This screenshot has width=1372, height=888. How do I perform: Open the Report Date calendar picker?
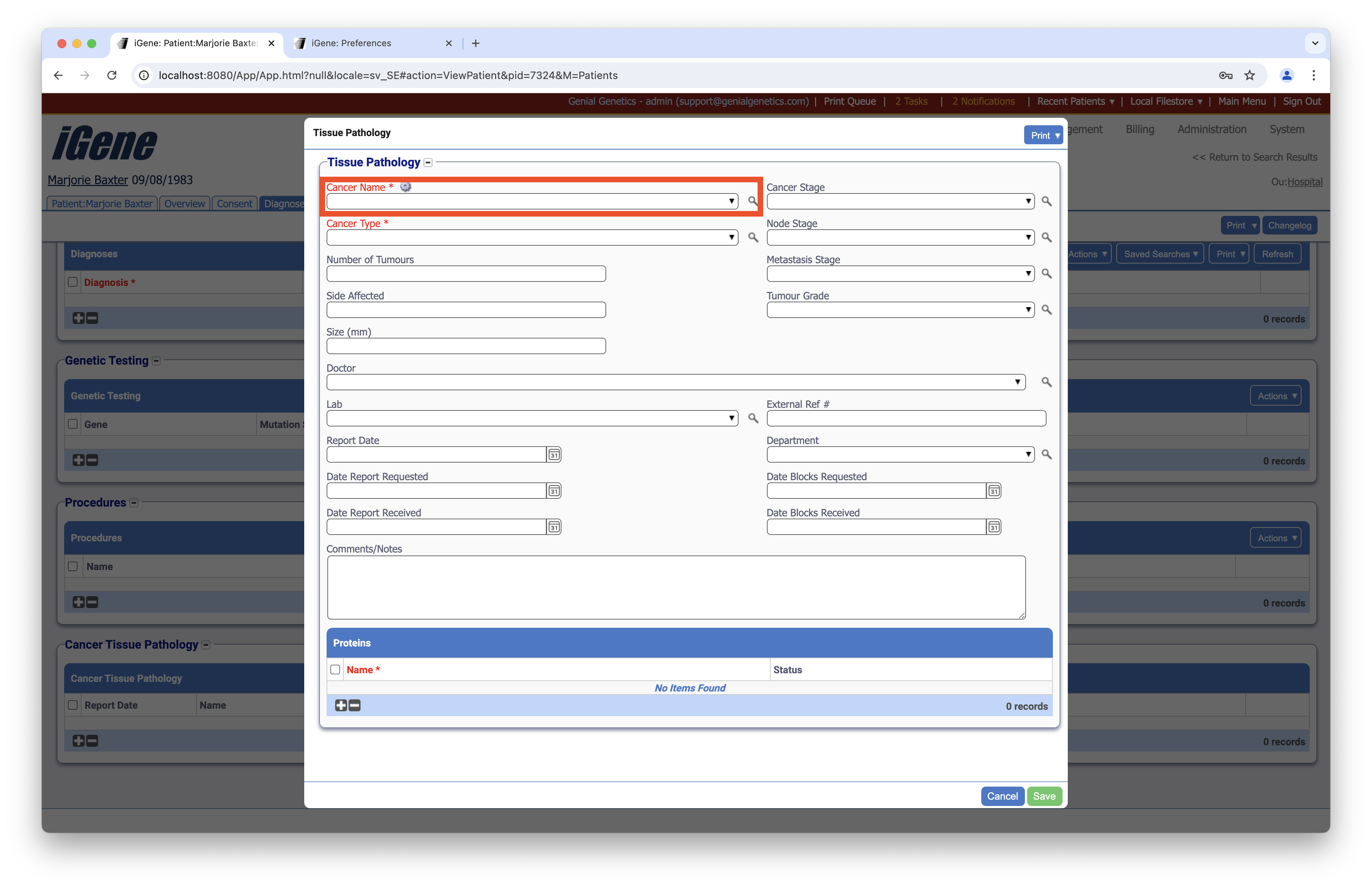pyautogui.click(x=553, y=455)
